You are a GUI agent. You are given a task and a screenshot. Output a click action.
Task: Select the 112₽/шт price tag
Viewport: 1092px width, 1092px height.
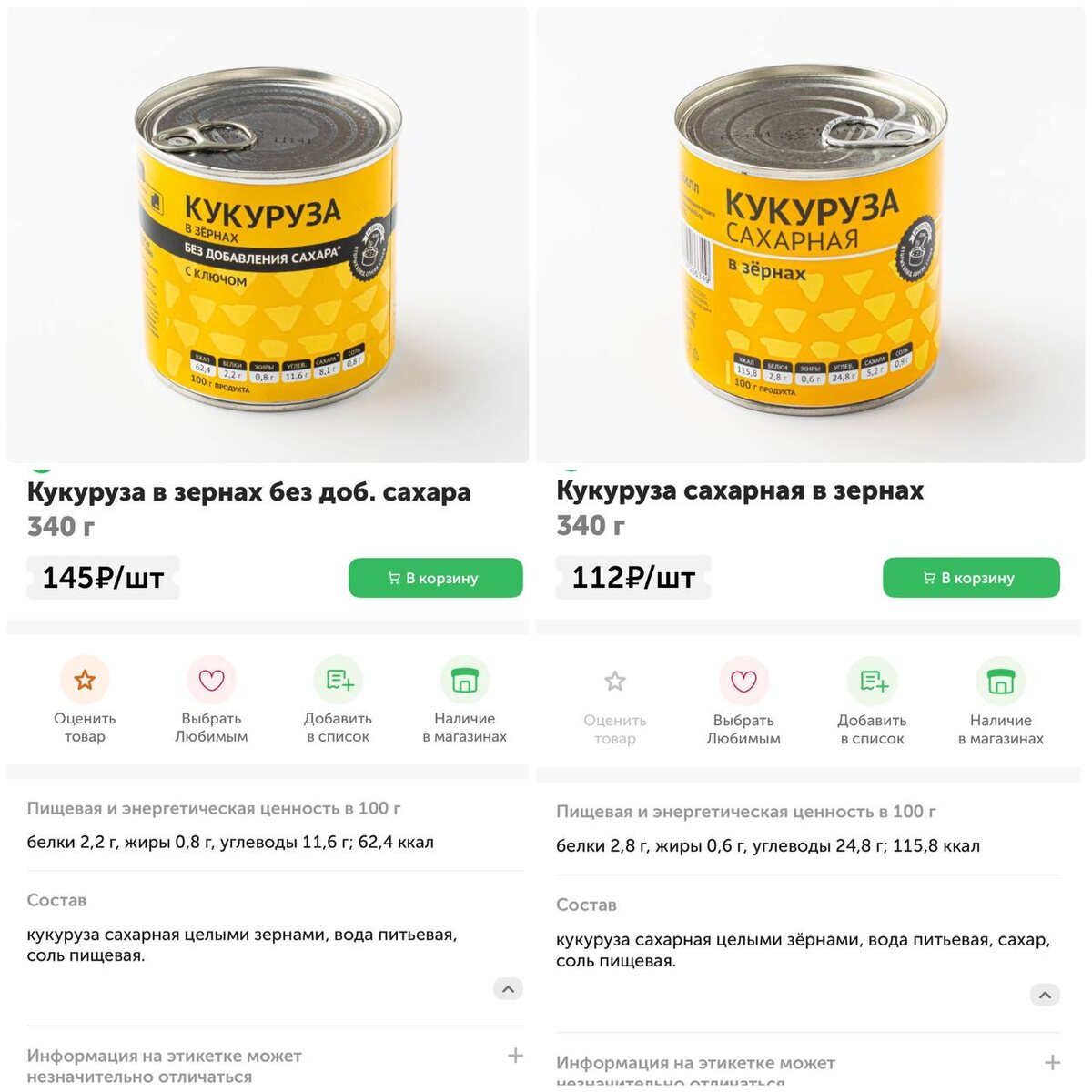[x=633, y=578]
